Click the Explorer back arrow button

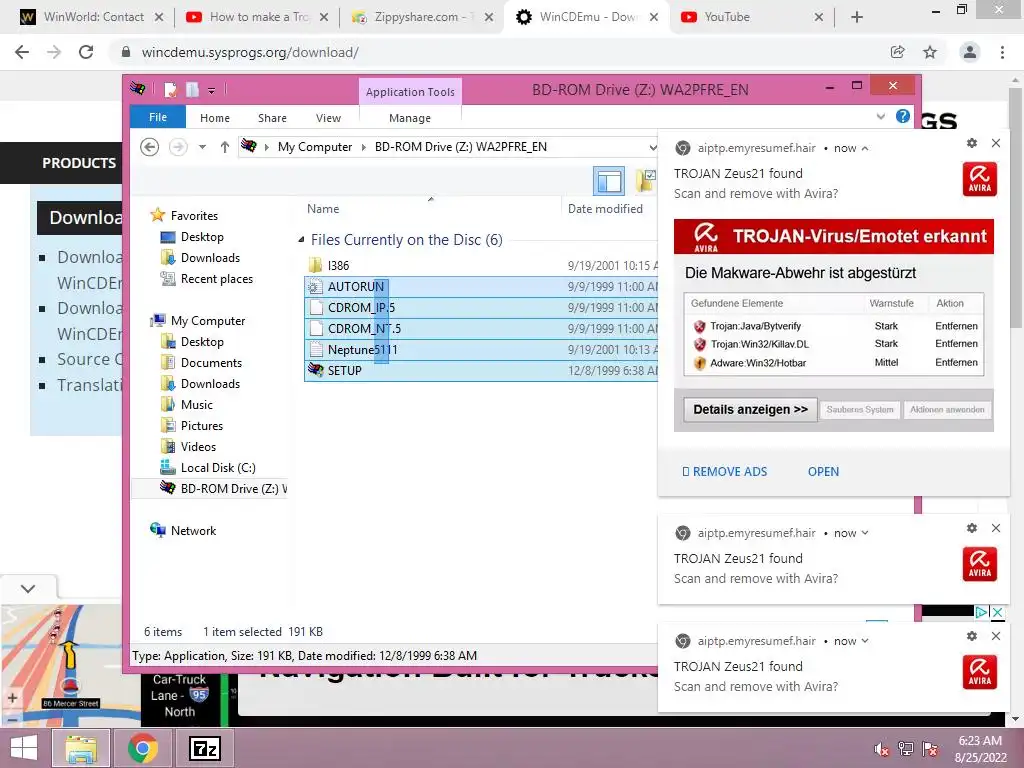(x=150, y=147)
